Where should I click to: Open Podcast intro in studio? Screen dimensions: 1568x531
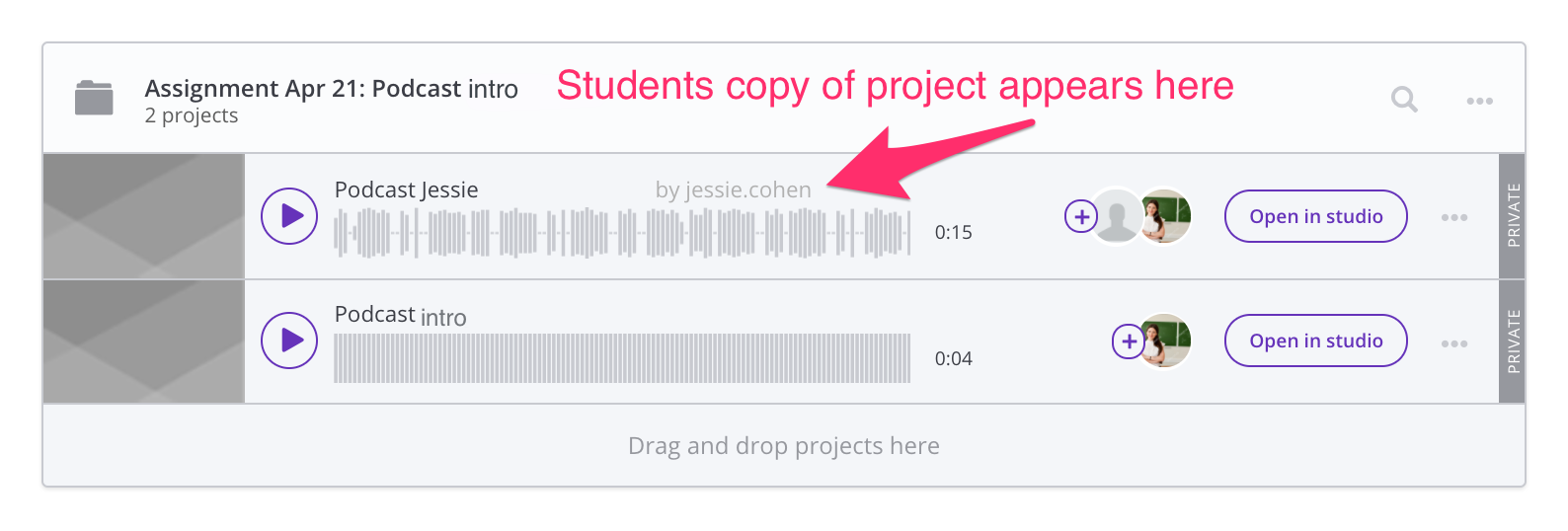click(1315, 341)
